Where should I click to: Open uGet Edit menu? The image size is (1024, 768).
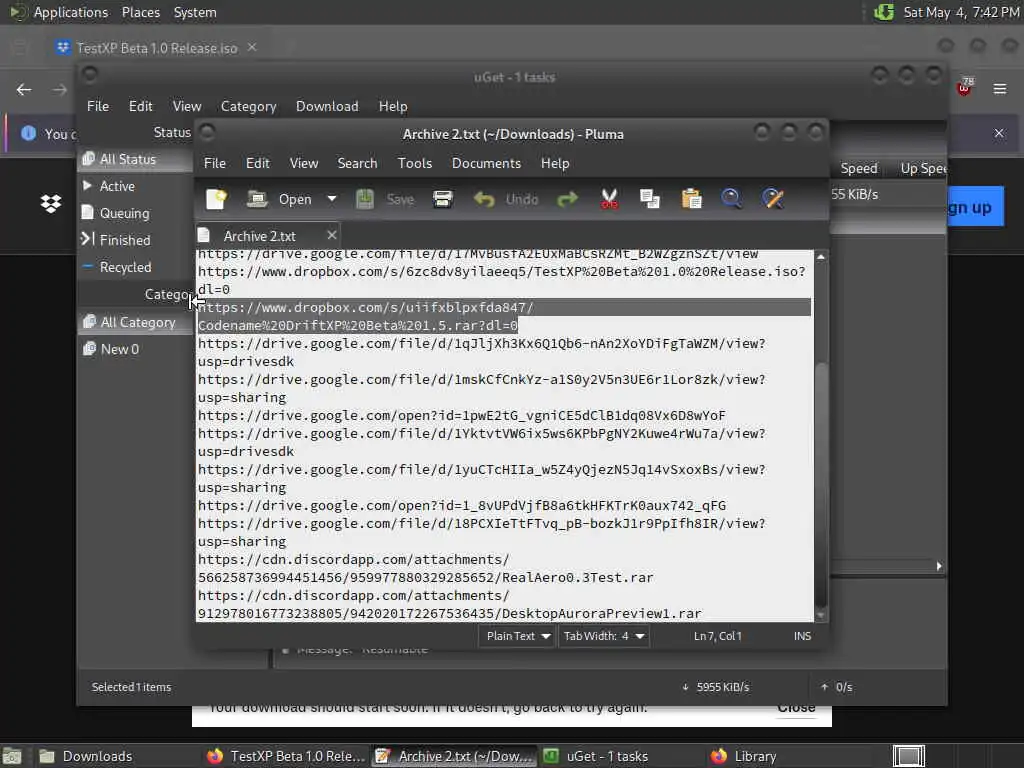tap(140, 106)
